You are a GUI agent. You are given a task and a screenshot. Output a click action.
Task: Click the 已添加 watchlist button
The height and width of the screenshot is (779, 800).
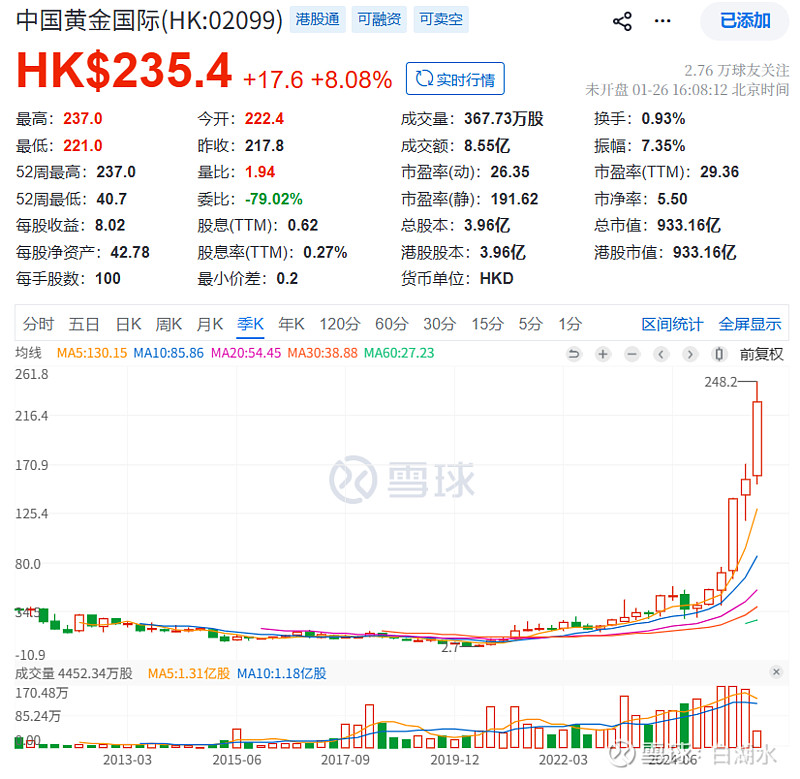tap(744, 21)
